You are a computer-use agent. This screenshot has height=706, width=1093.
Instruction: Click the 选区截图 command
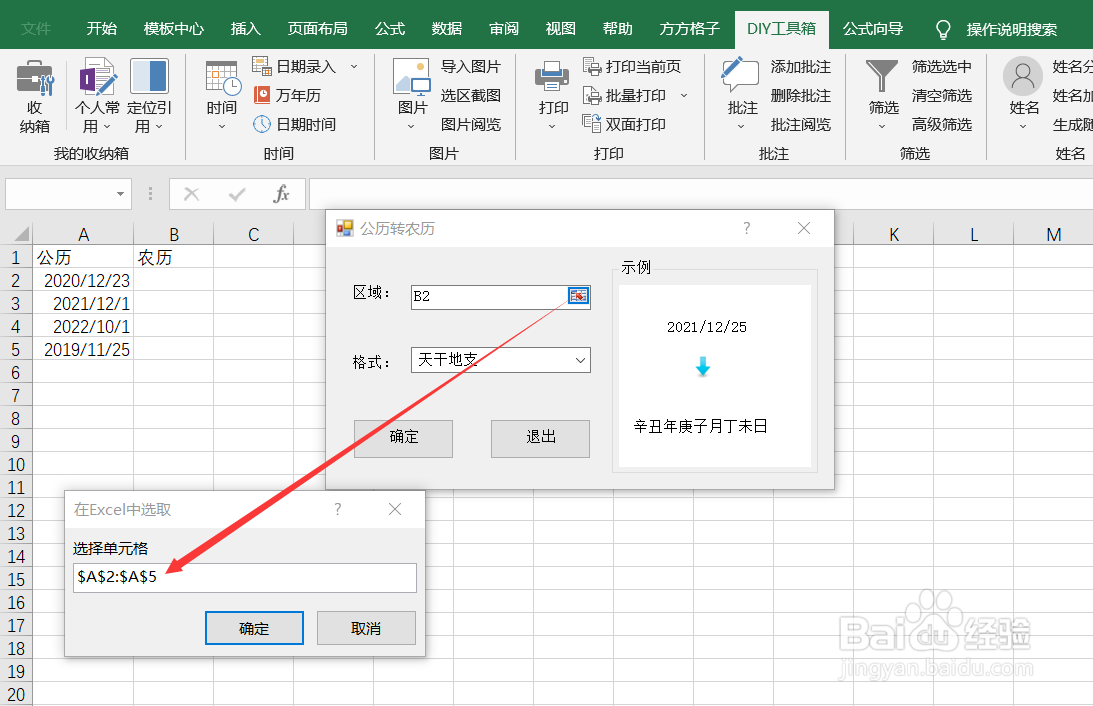point(471,95)
